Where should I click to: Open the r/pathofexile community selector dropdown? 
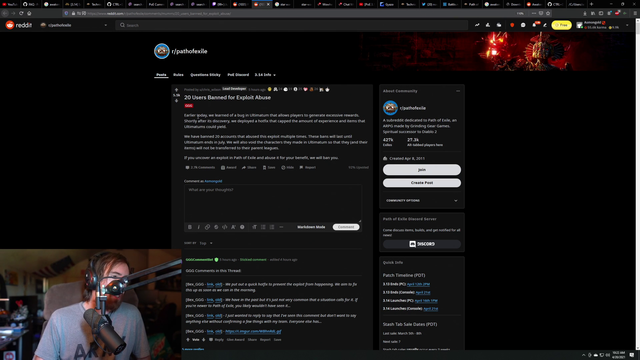[x=74, y=25]
